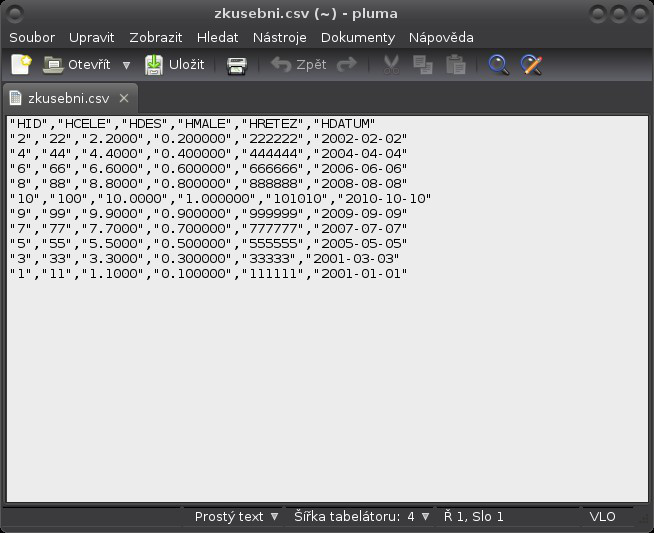
Task: Open the Šířka tabelátoru dropdown
Action: (362, 517)
